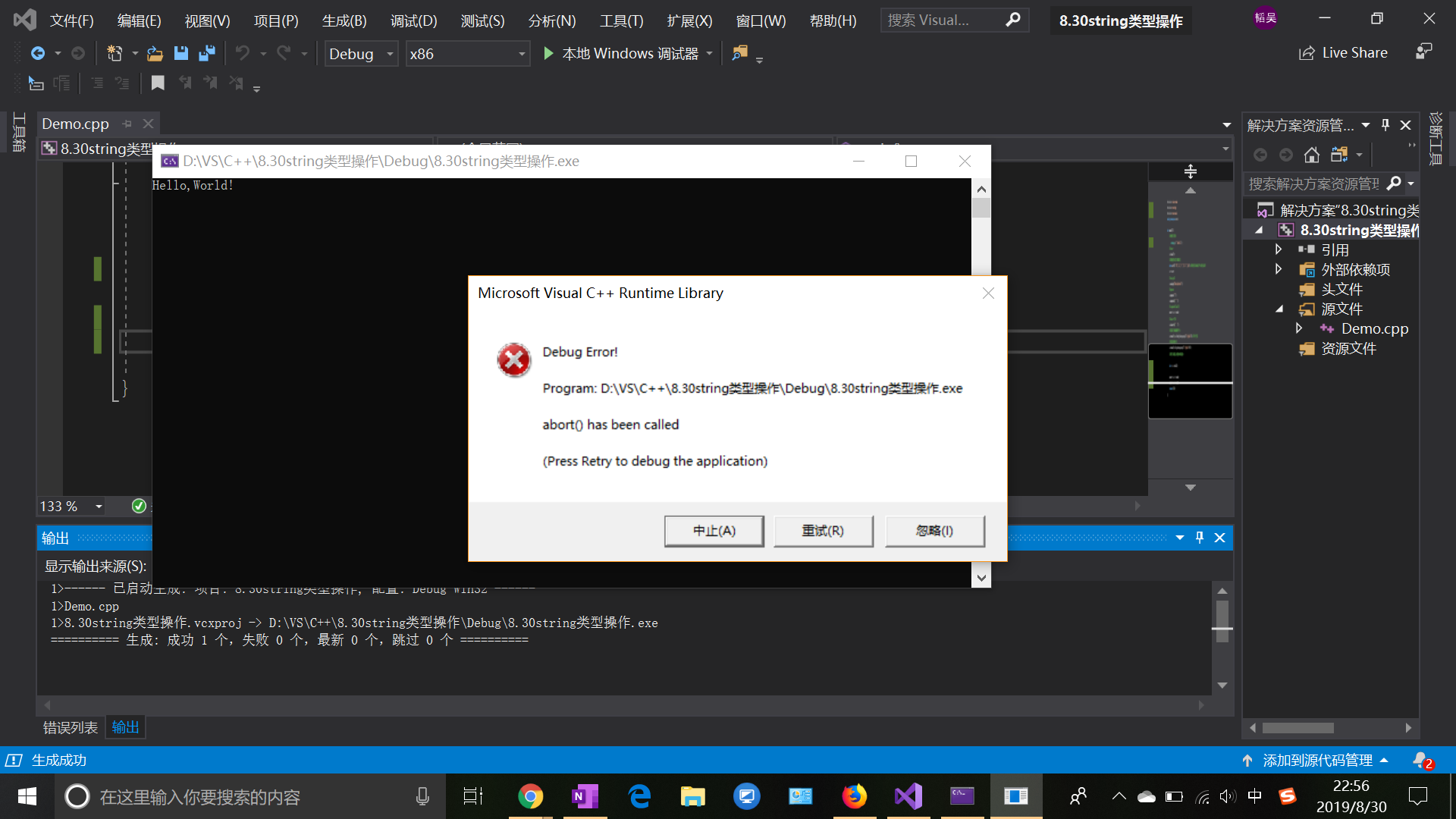Click the open file folder icon

click(x=155, y=53)
